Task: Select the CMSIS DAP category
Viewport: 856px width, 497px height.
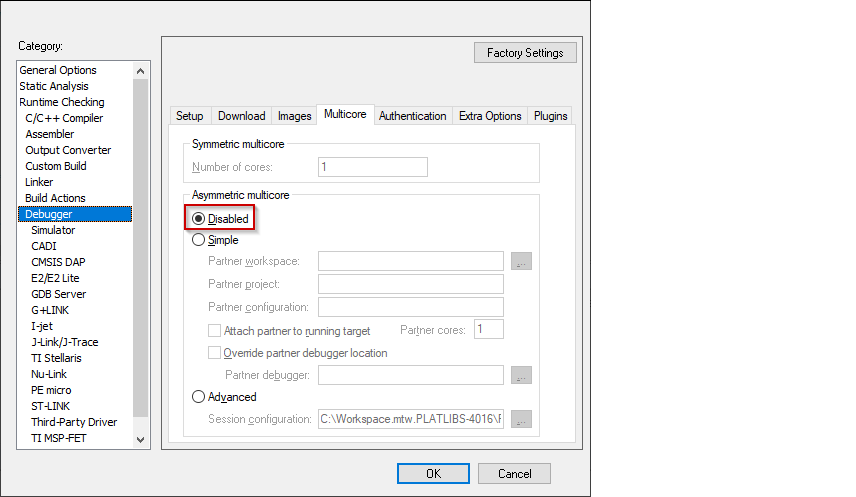Action: tap(58, 262)
